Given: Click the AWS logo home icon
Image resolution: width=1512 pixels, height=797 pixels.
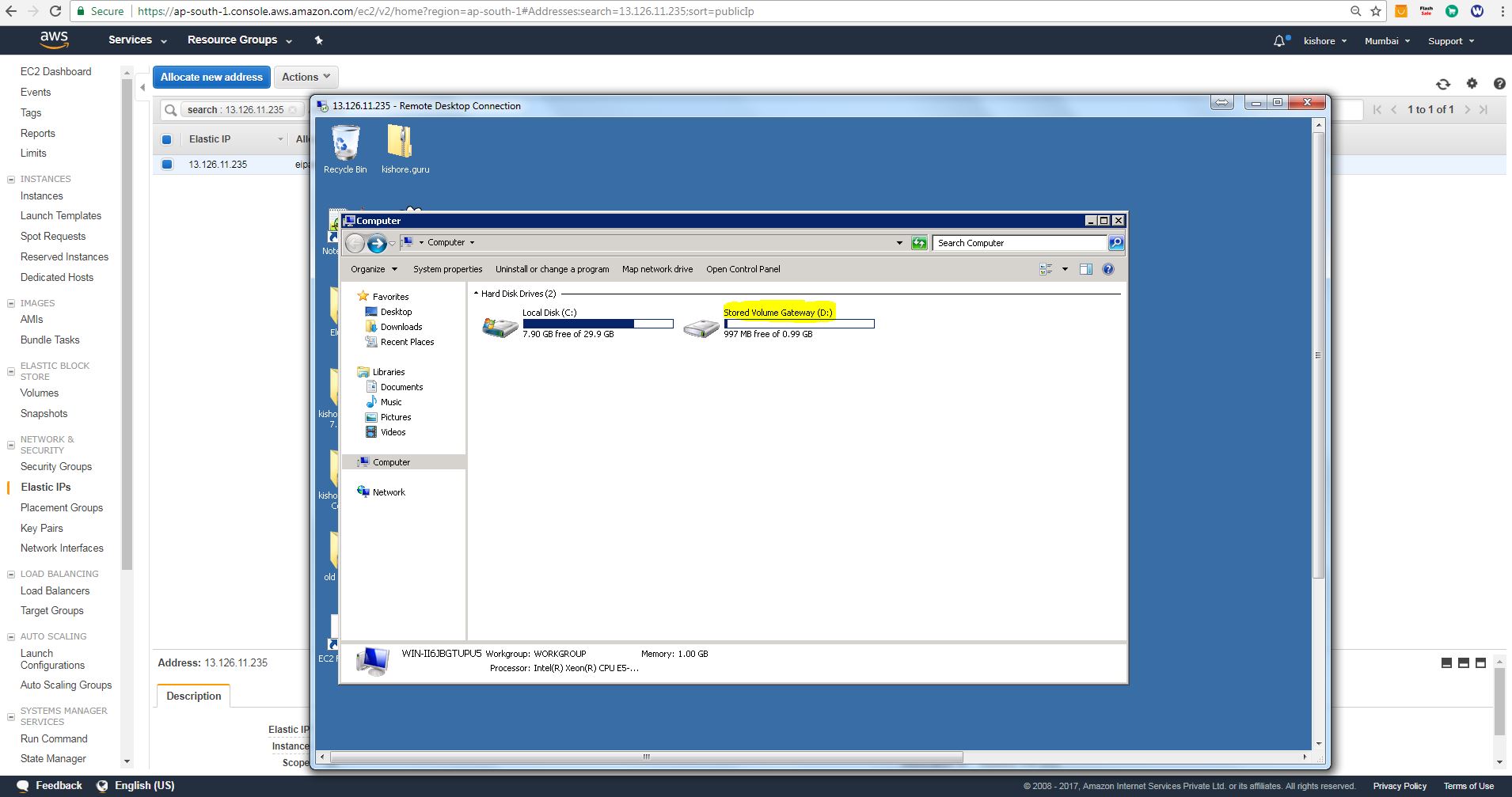Looking at the screenshot, I should tap(54, 40).
